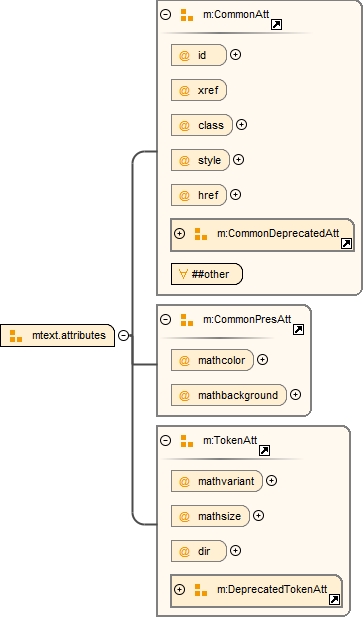Collapse the mtext.attributes root node

[x=124, y=336]
